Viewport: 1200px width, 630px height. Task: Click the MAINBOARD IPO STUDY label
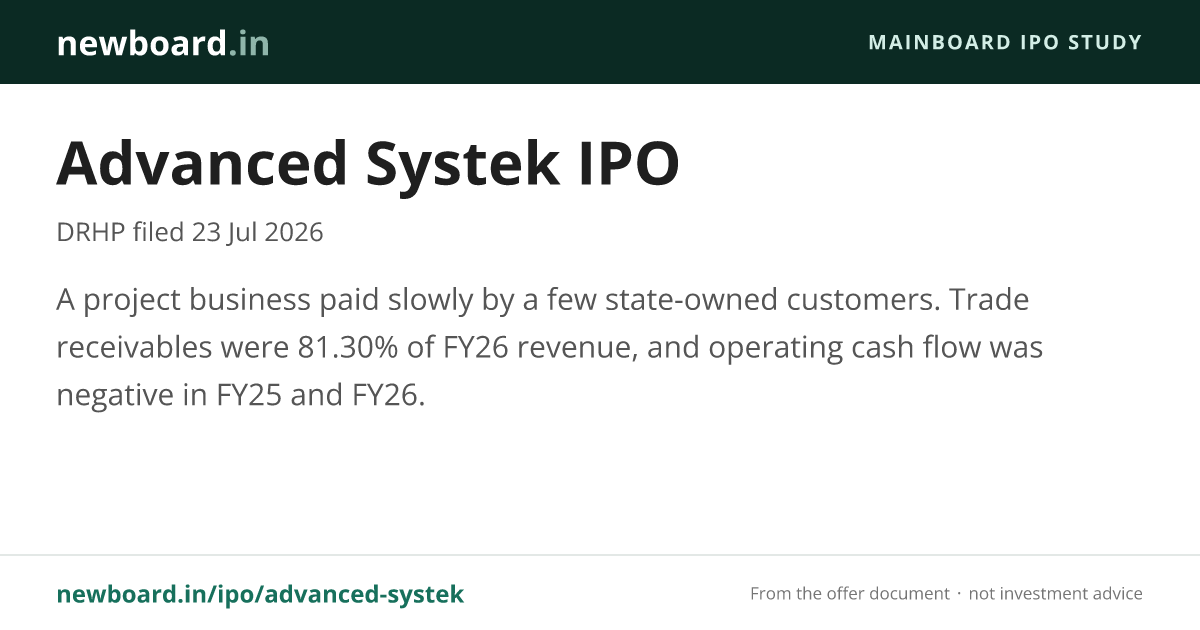click(x=1005, y=42)
